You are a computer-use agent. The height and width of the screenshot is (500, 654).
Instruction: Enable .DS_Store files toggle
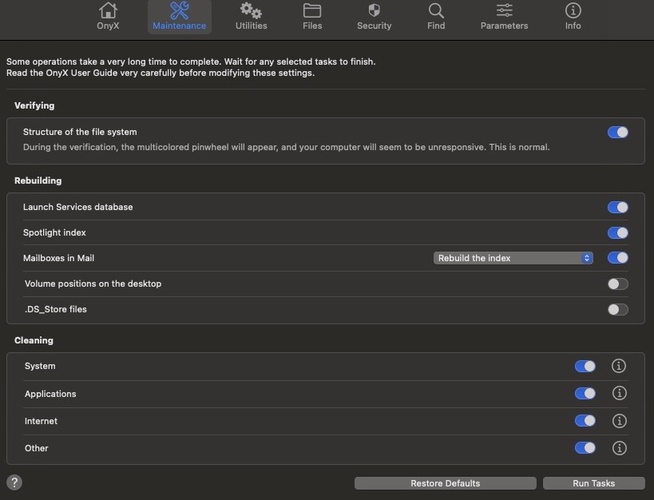coord(618,309)
